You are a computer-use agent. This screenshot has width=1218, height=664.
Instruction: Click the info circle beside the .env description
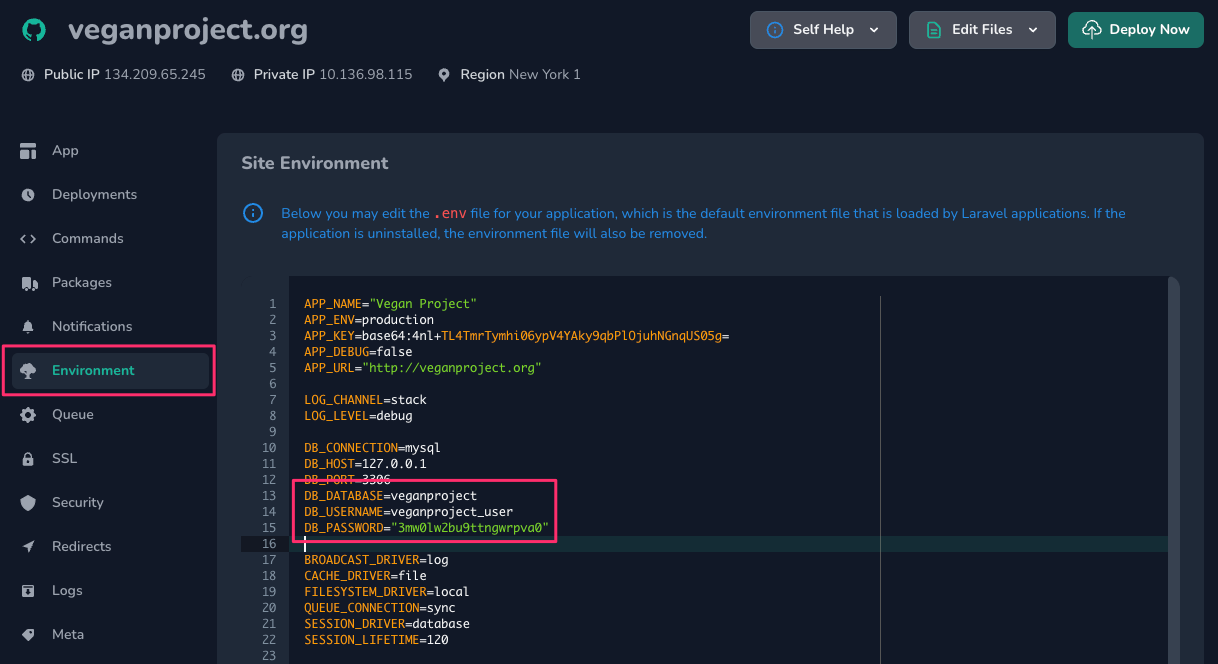(253, 213)
